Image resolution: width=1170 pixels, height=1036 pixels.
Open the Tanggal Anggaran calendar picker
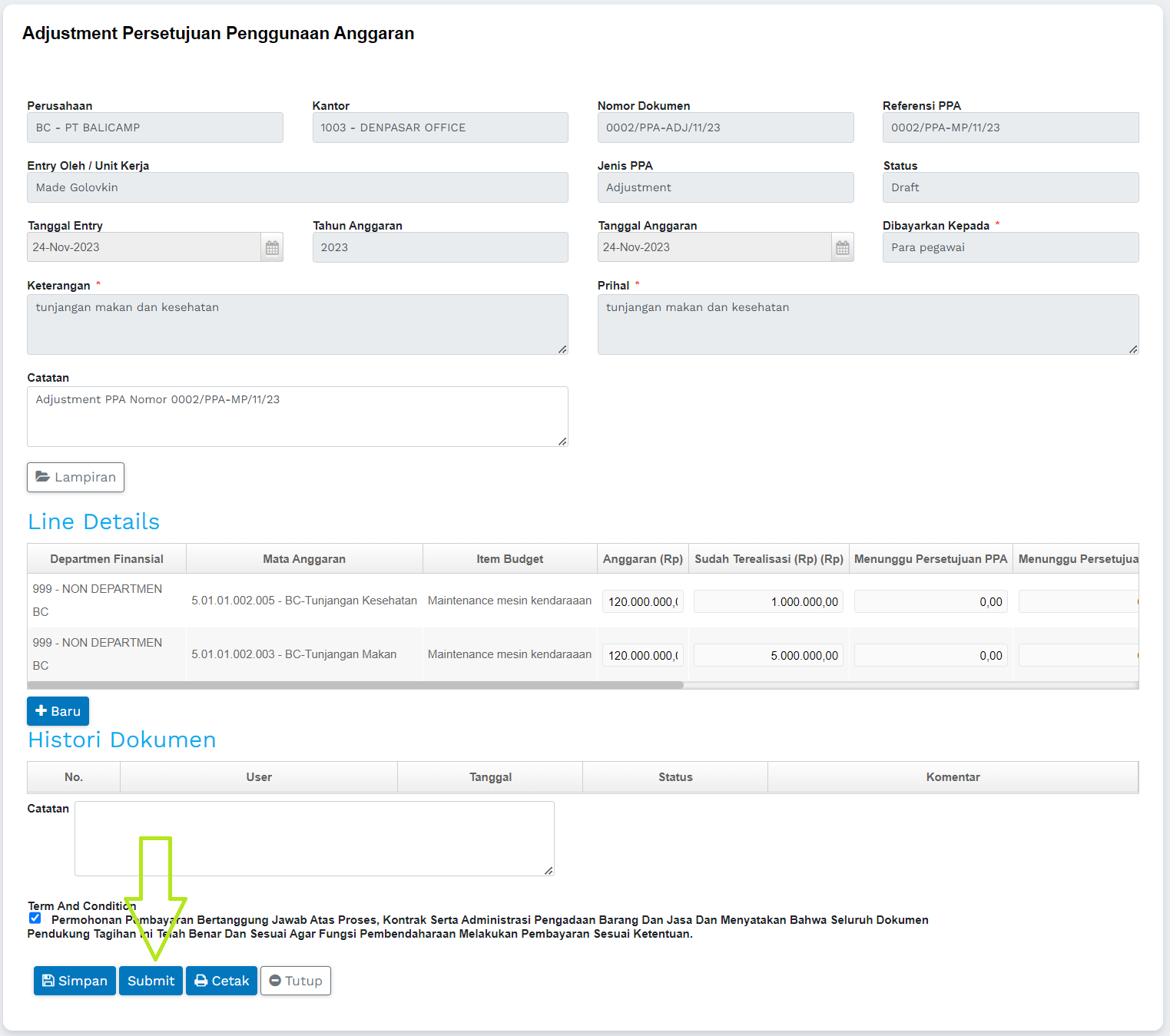pyautogui.click(x=842, y=247)
